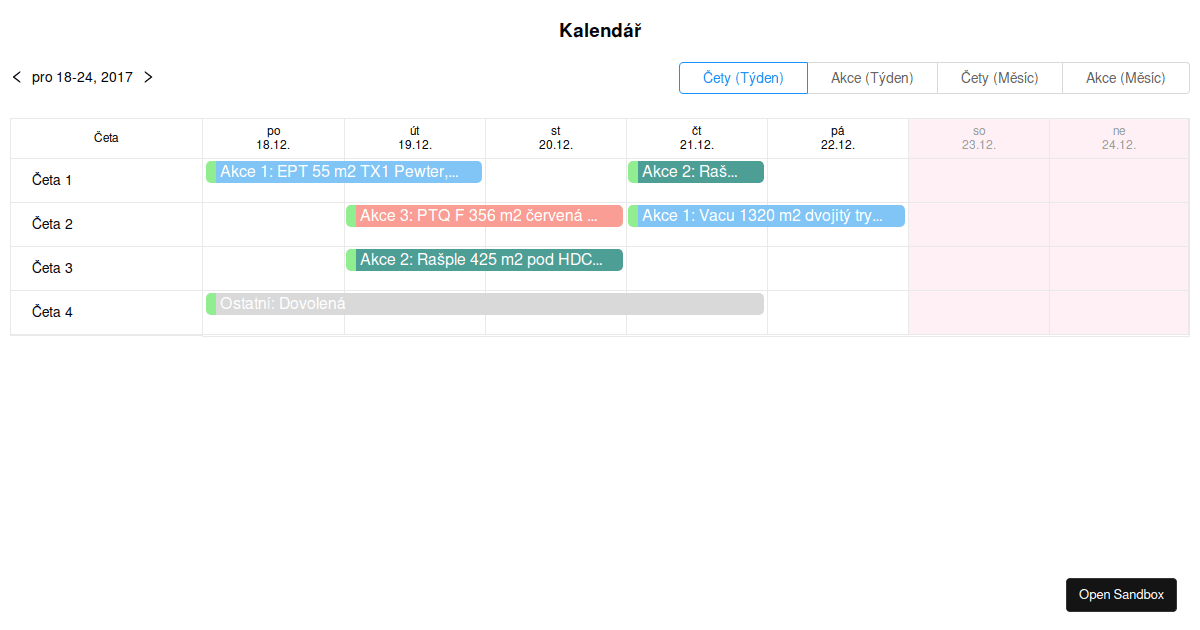Select the Čety (Týden) view
Viewport: 1200px width, 630px height.
point(743,78)
